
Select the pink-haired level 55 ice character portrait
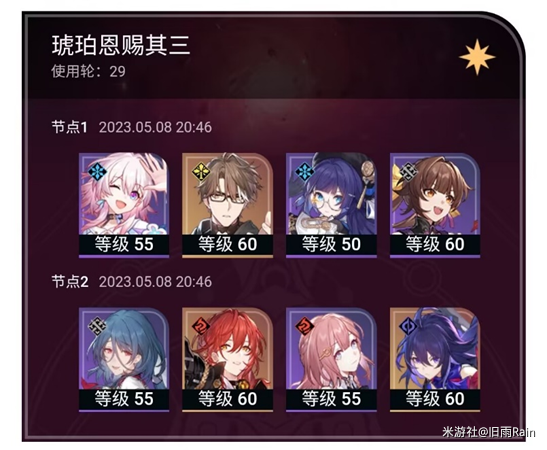(x=124, y=205)
